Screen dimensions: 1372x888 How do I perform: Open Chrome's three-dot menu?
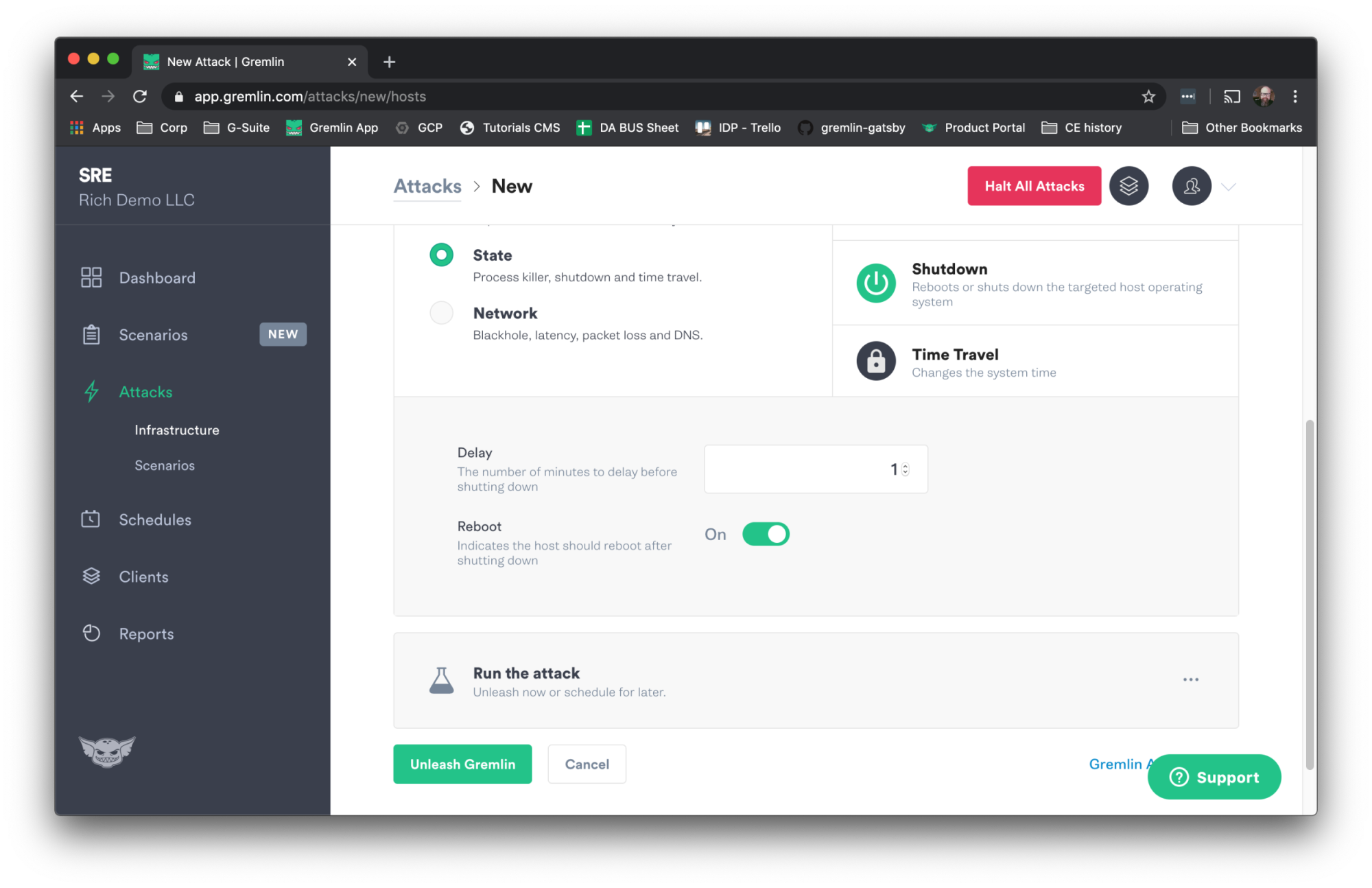tap(1295, 97)
